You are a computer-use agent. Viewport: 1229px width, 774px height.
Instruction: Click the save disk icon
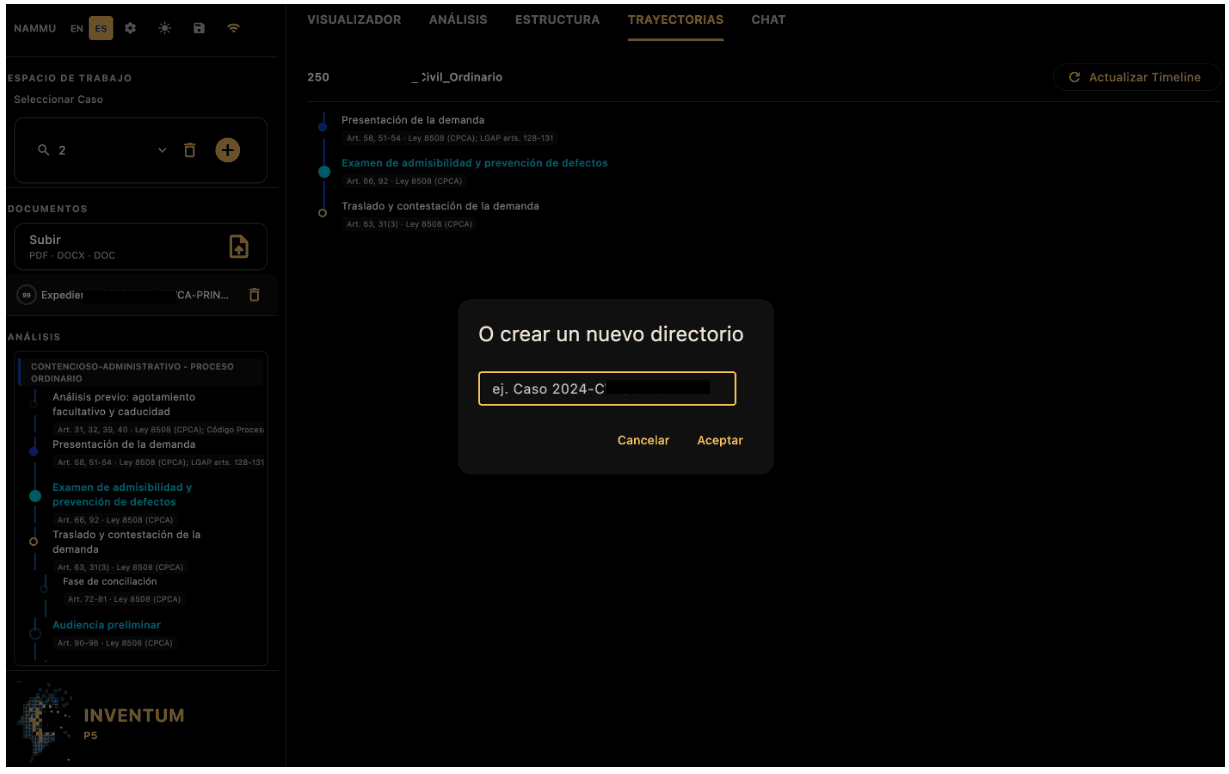pyautogui.click(x=198, y=28)
